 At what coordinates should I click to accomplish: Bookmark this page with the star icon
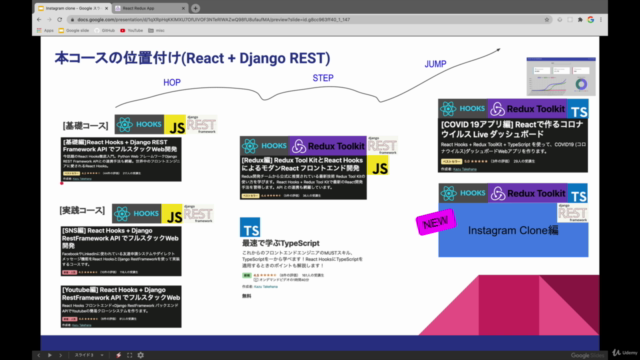coord(547,20)
